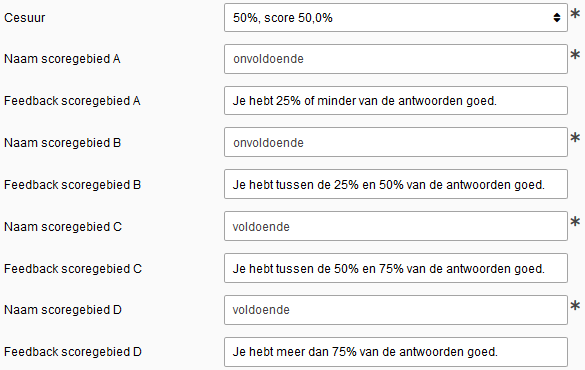Click the asterisk beside Naam scoregebied B field
Screen dimensions: 585x370
(575, 138)
